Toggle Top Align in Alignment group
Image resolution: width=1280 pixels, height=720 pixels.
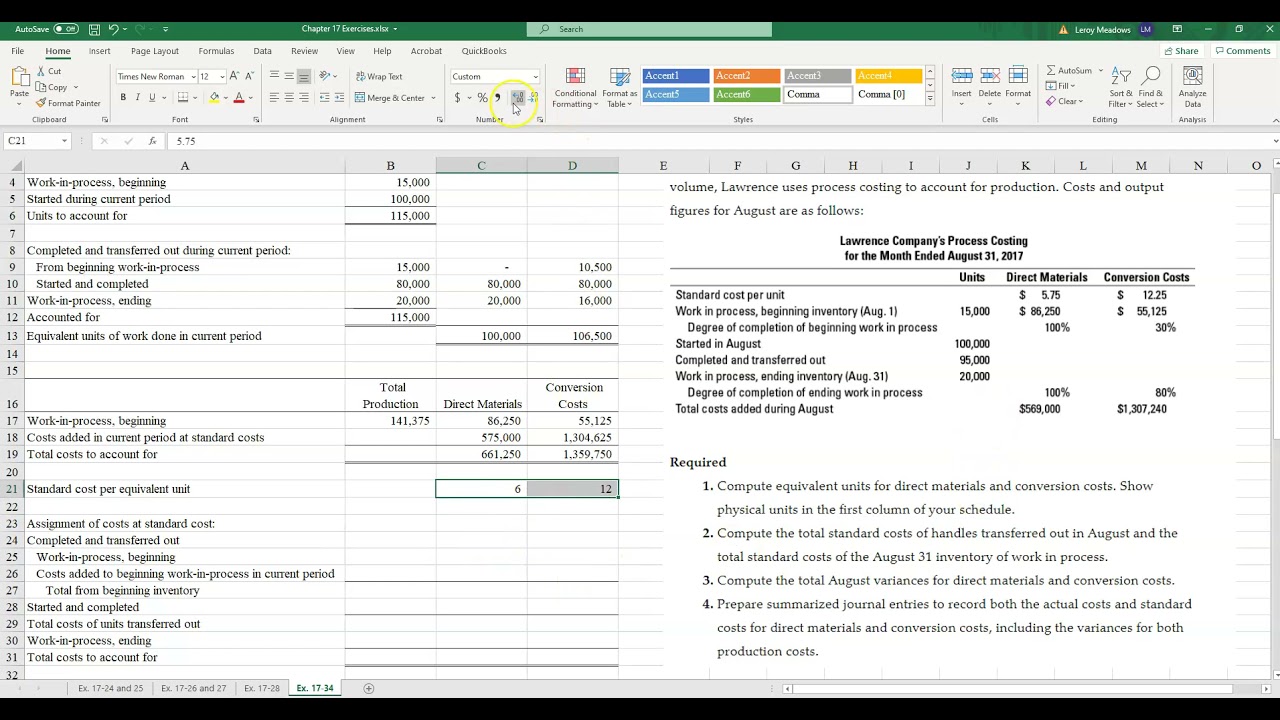tap(274, 76)
